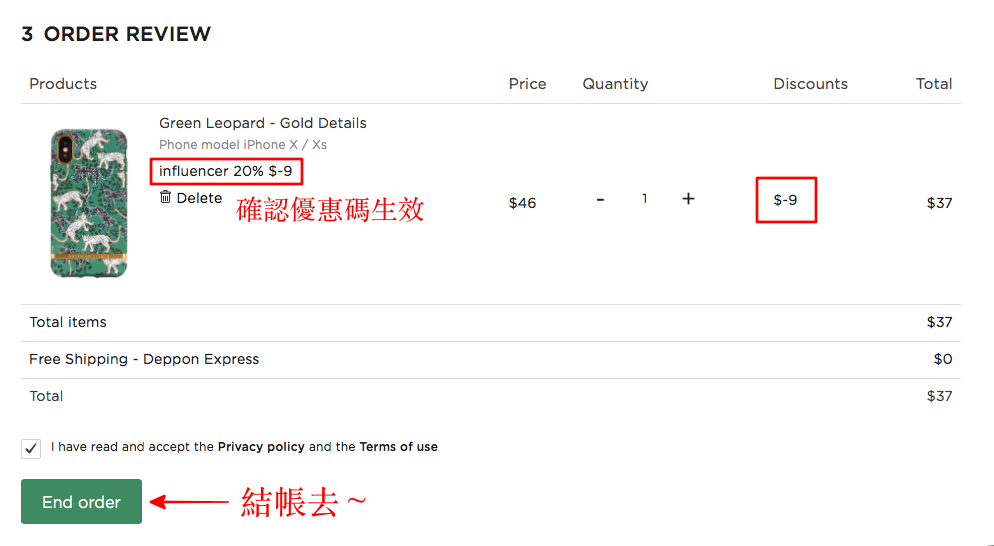This screenshot has height=546, width=994.
Task: Increase quantity with the plus button
Action: 688,198
